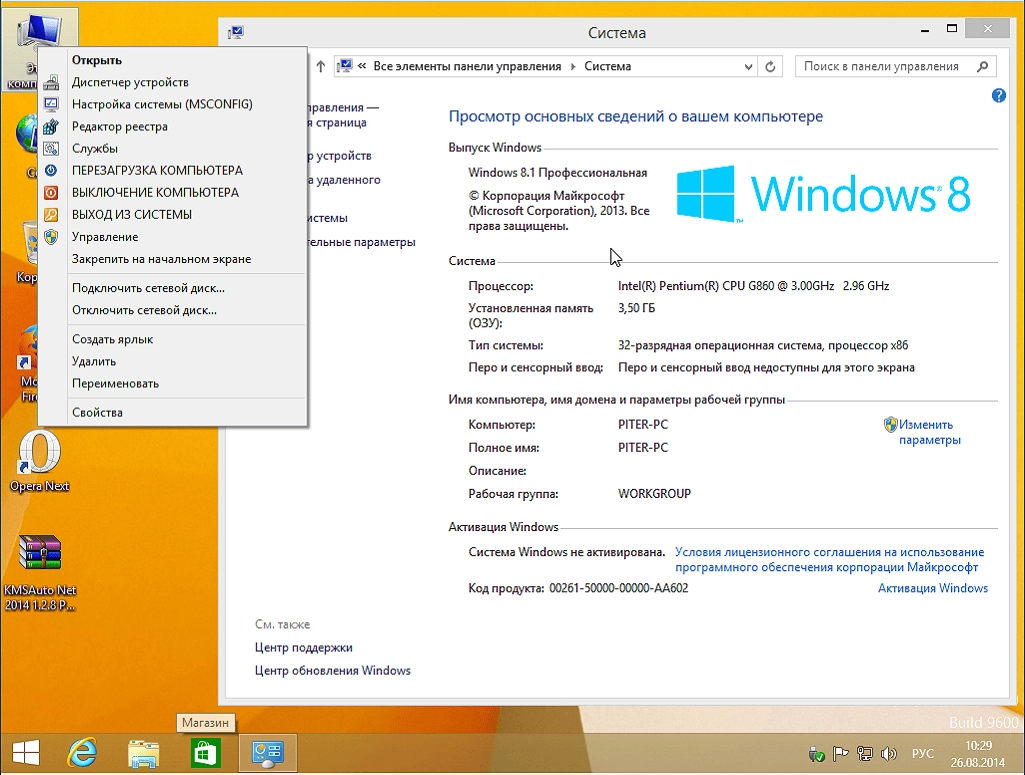Image resolution: width=1025 pixels, height=775 pixels.
Task: Click shield icon beside Управление
Action: pyautogui.click(x=51, y=237)
